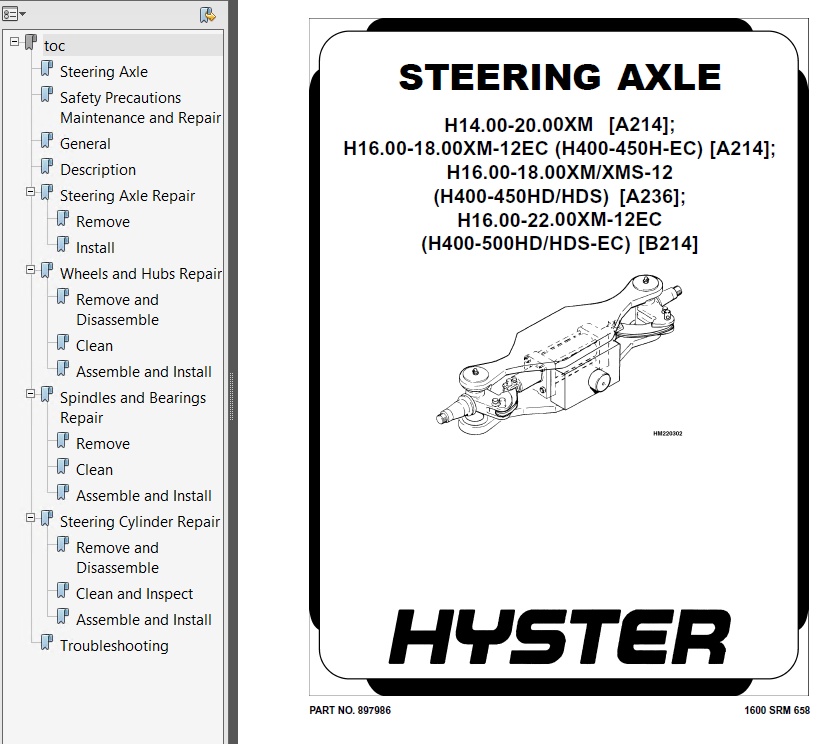Click the bookmark icon beside Steering Cylinder Repair

point(47,518)
